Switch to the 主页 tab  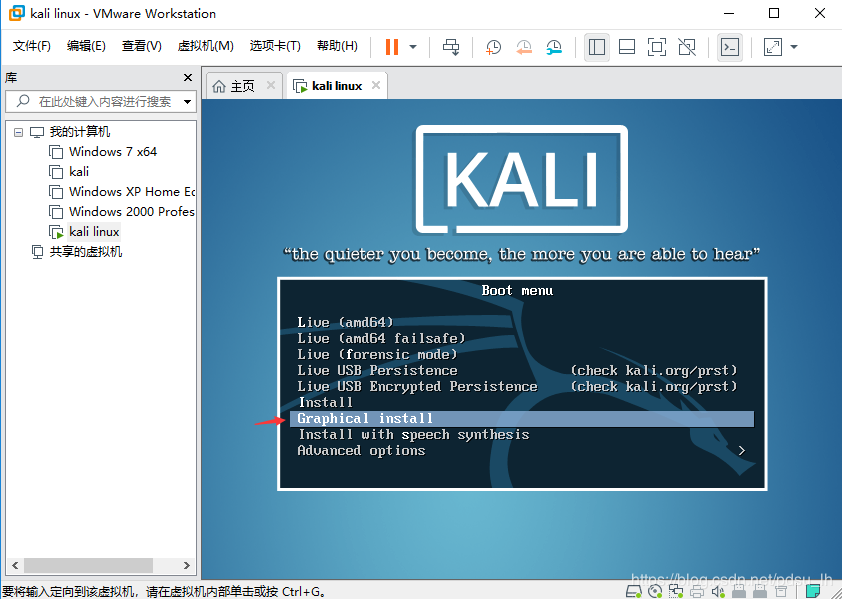click(243, 86)
